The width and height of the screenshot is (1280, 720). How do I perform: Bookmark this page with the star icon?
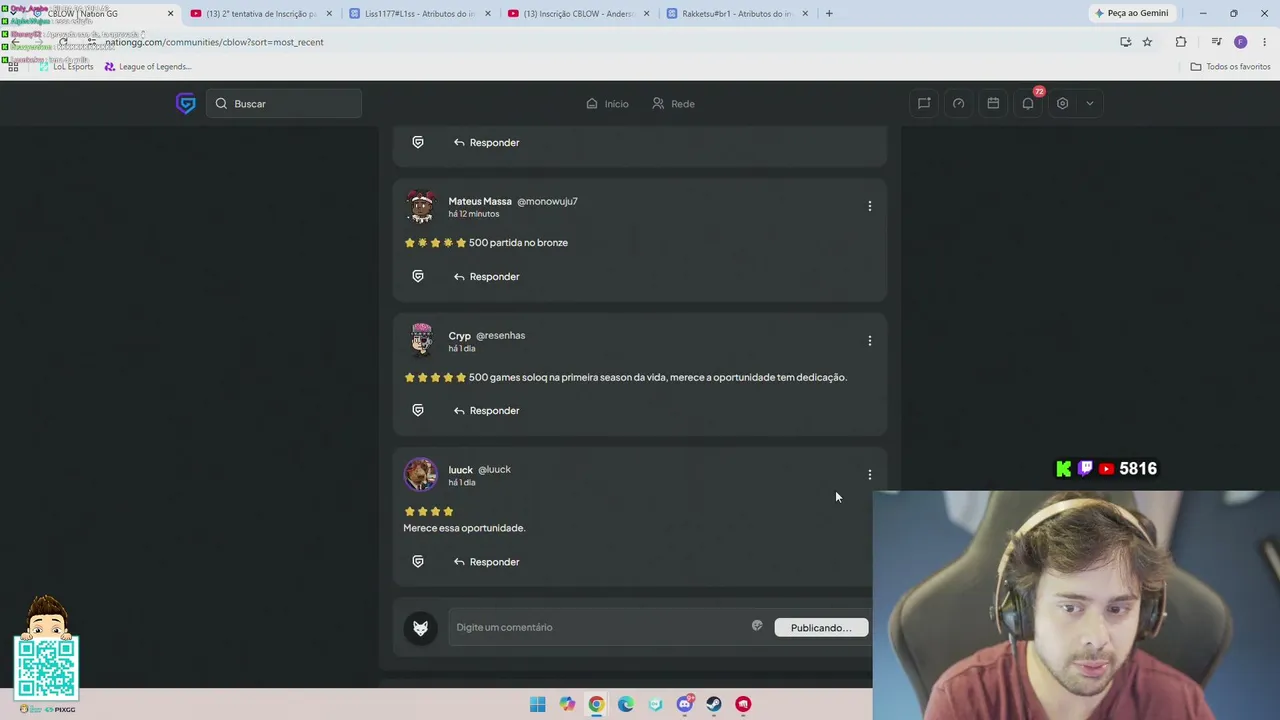pyautogui.click(x=1147, y=42)
